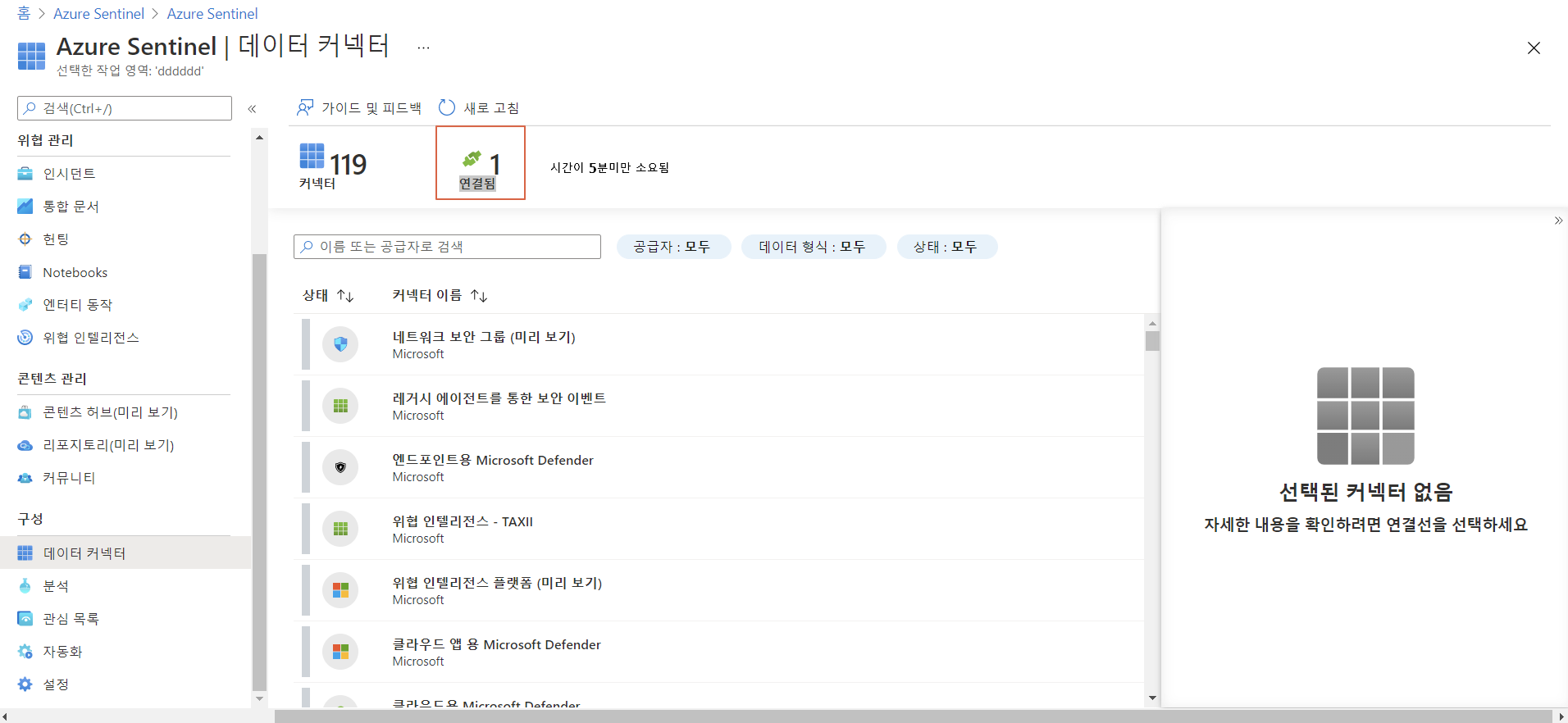Open Notebooks menu item
This screenshot has width=1568, height=723.
coord(124,272)
